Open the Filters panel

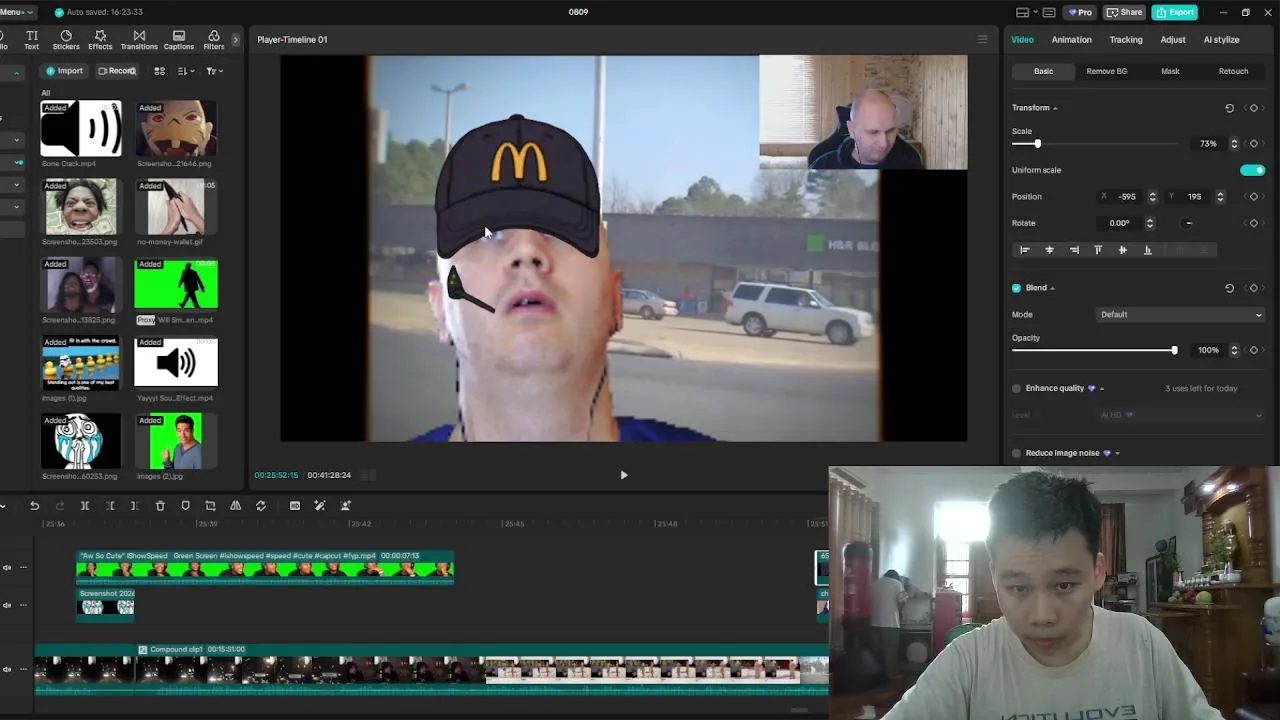[x=214, y=40]
